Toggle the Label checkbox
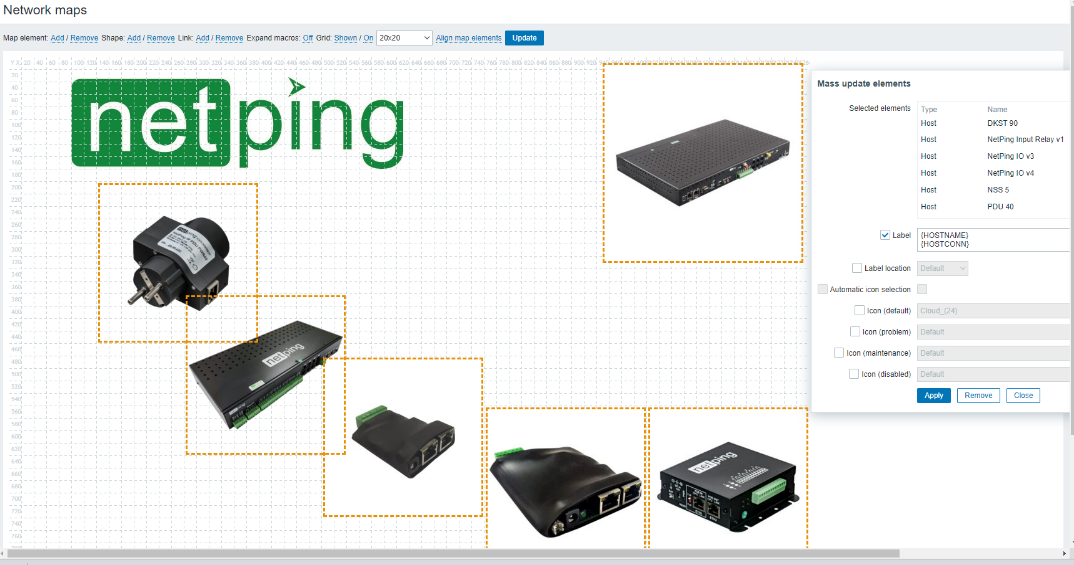 pyautogui.click(x=885, y=235)
